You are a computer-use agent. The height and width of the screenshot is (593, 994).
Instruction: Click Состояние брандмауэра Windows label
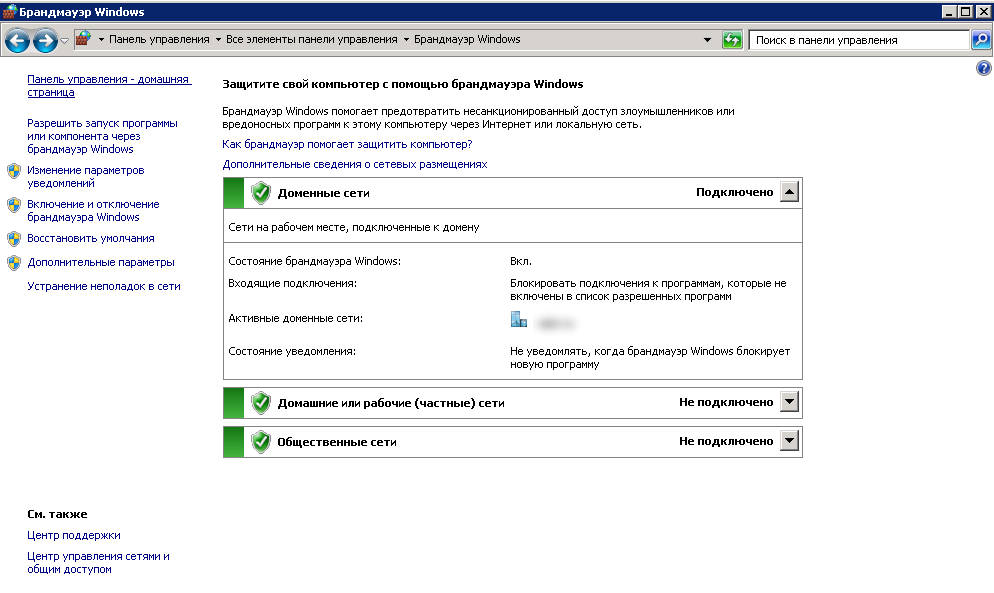(314, 261)
